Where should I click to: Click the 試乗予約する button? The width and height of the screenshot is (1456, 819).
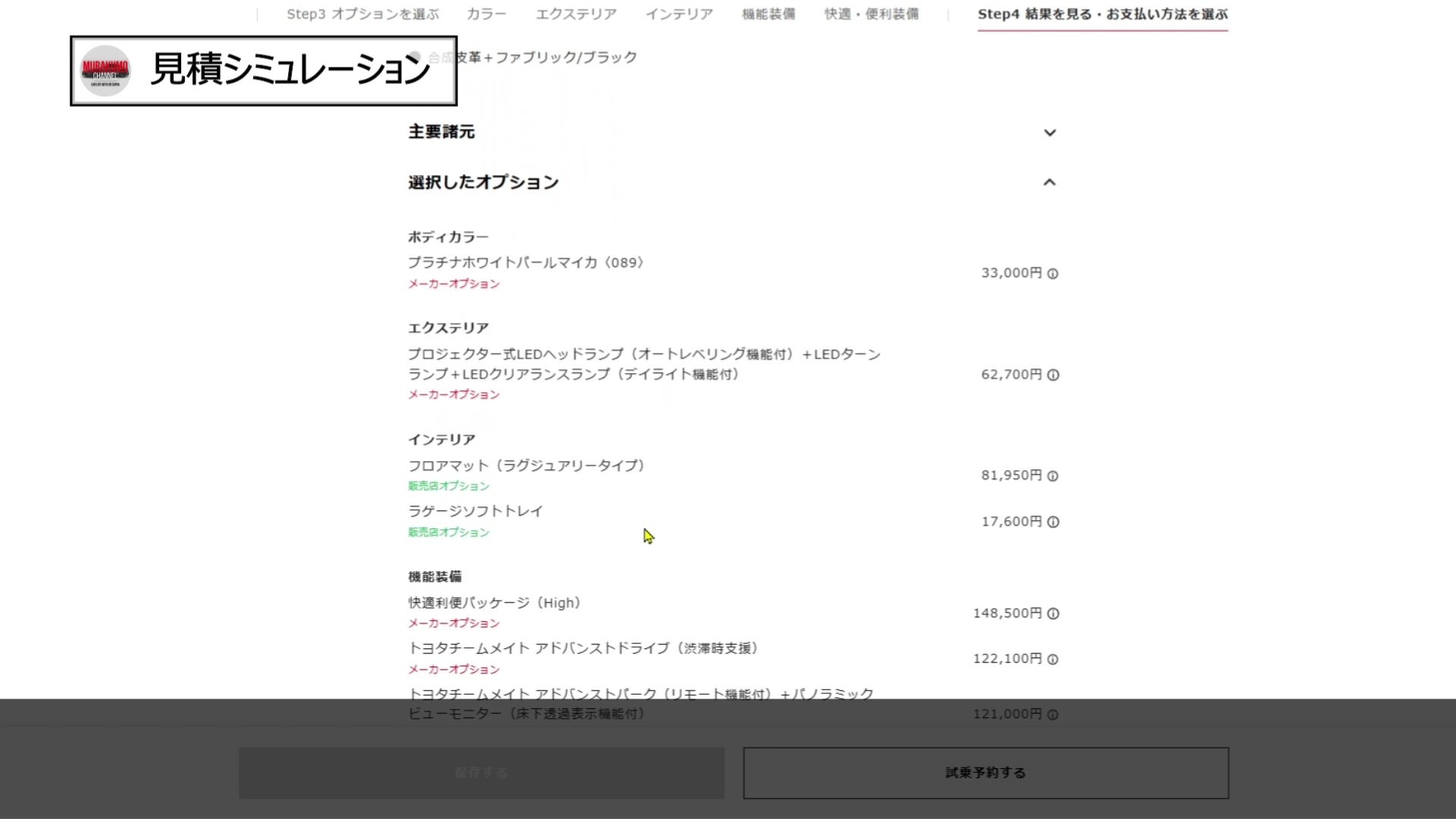coord(985,773)
